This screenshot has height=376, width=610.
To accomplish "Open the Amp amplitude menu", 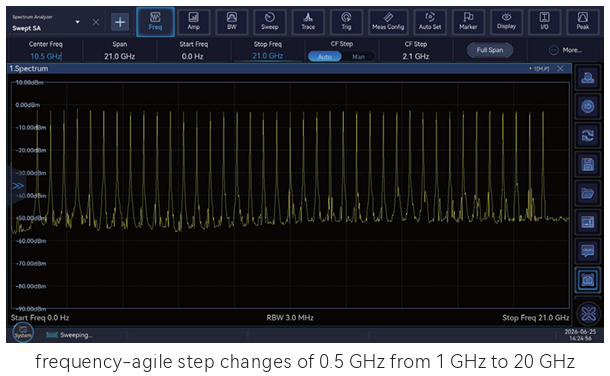I will pyautogui.click(x=193, y=22).
